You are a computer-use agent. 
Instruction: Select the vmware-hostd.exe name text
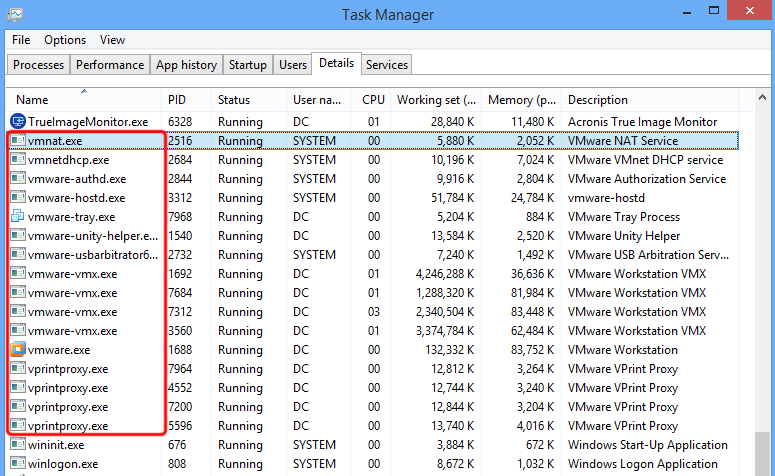pos(77,198)
